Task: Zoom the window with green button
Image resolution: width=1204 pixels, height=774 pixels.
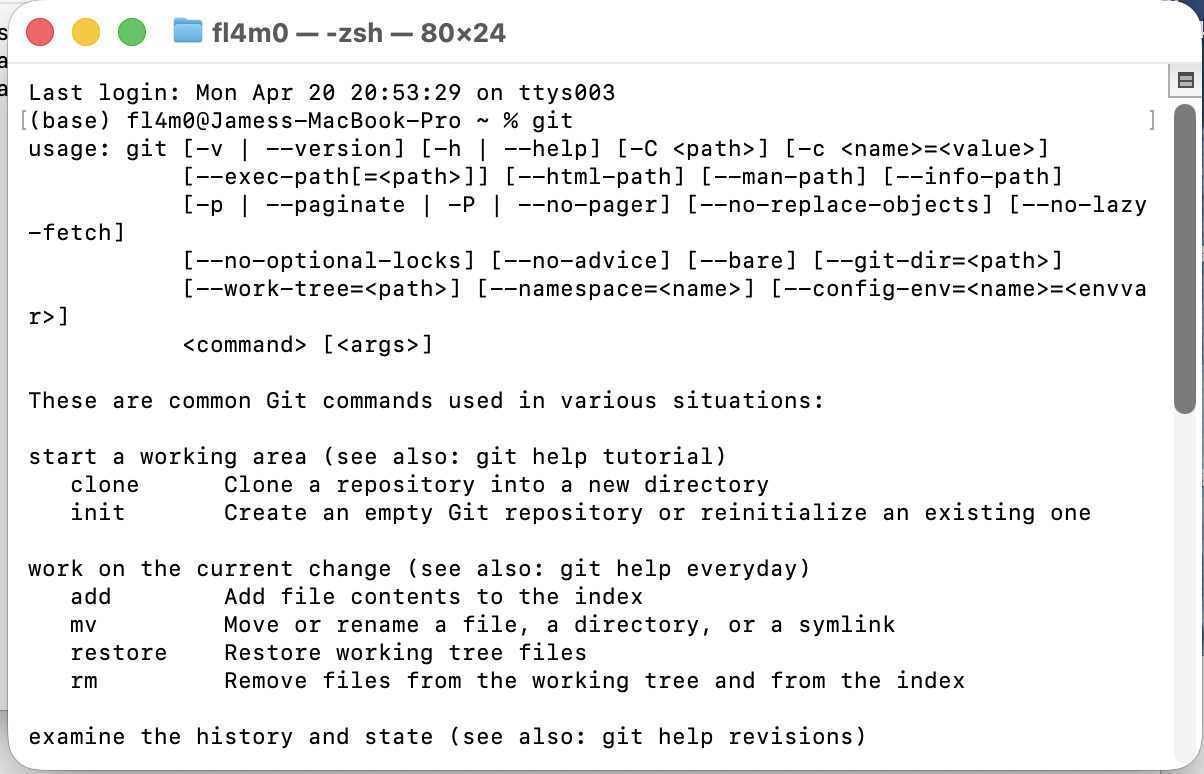Action: click(x=132, y=32)
